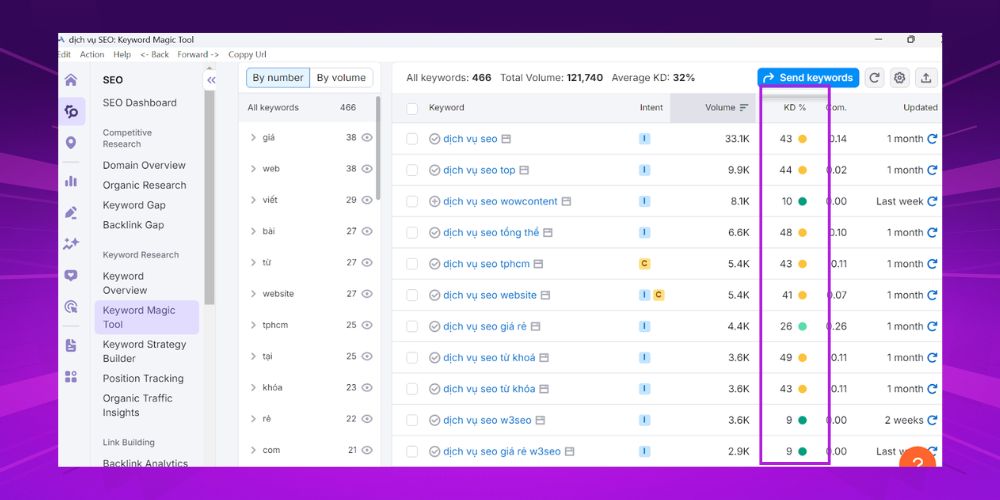The width and height of the screenshot is (1000, 500).
Task: Open the target click advertising icon
Action: pyautogui.click(x=71, y=307)
